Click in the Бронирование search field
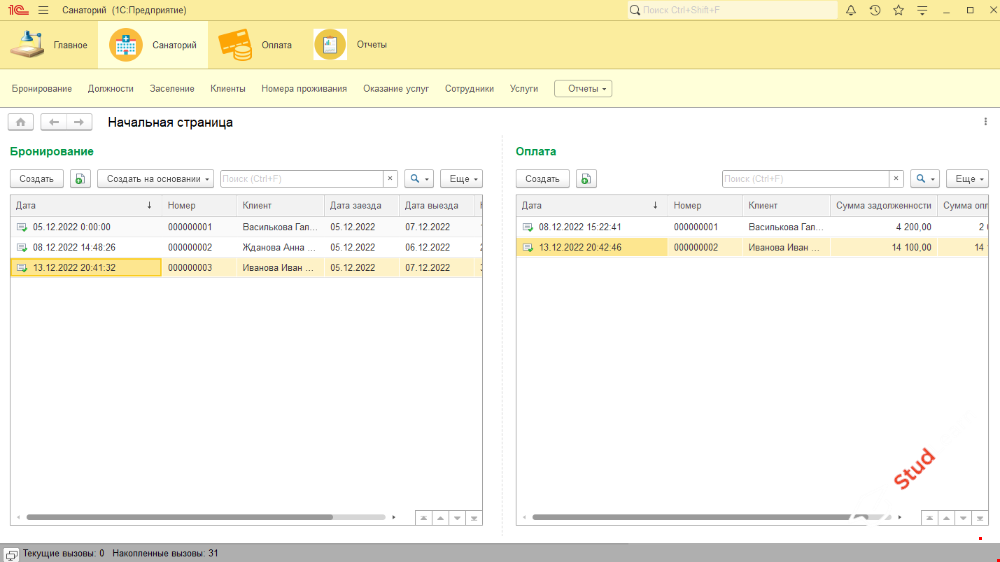 click(302, 179)
